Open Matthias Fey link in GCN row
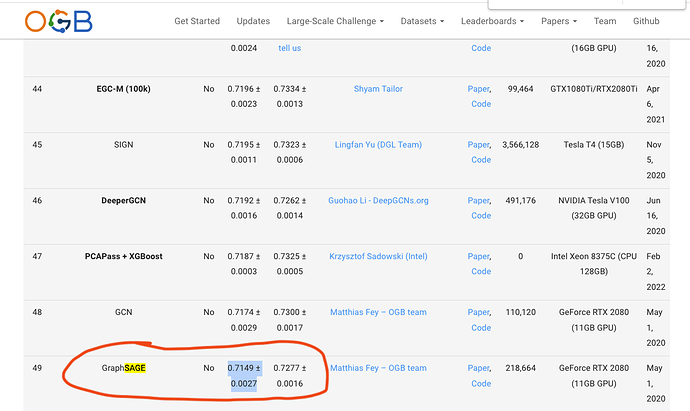Image resolution: width=690 pixels, height=411 pixels. (378, 312)
